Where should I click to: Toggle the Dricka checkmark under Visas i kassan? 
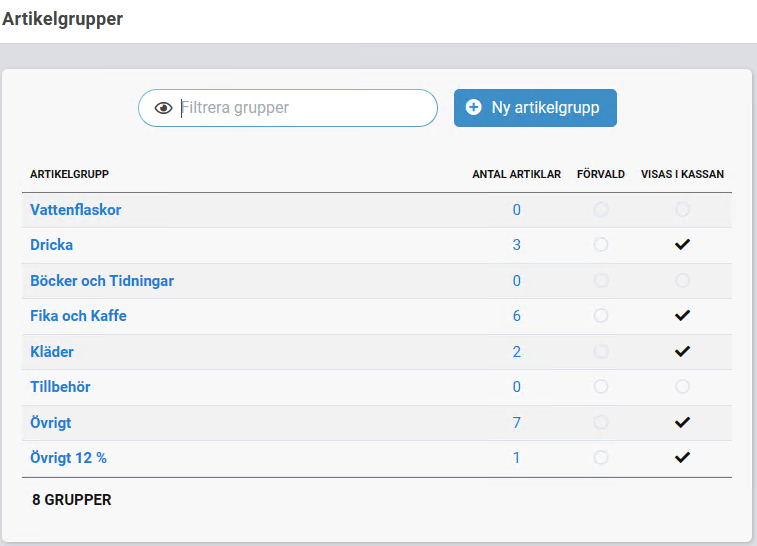683,245
